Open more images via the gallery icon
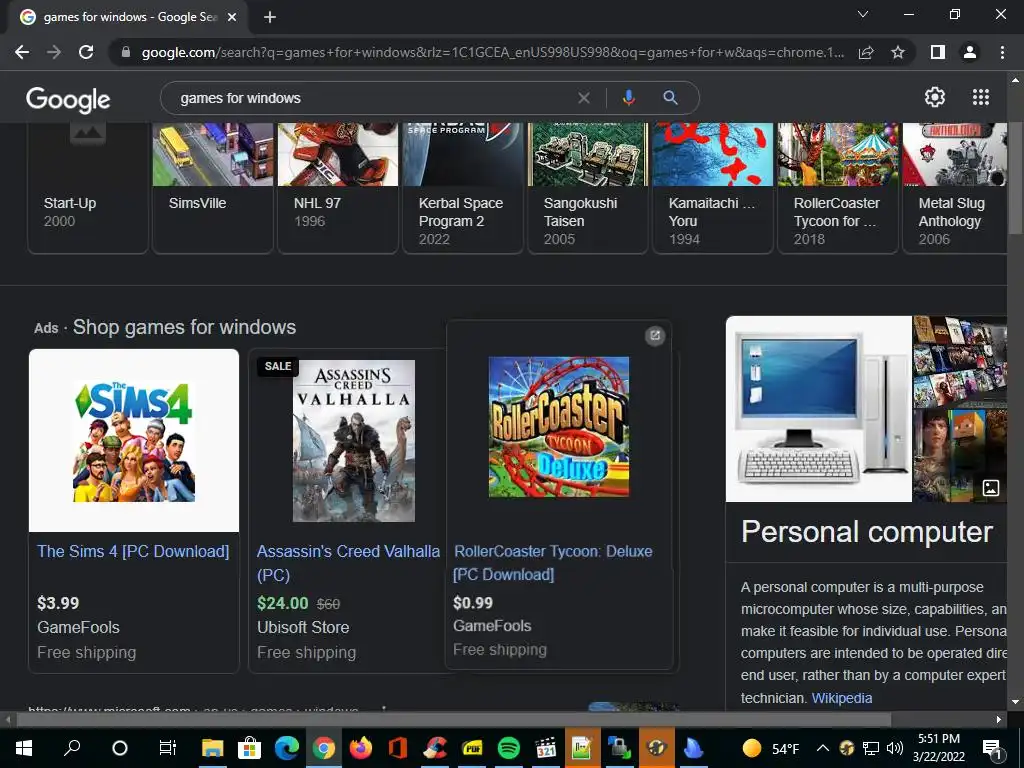1024x768 pixels. point(991,487)
